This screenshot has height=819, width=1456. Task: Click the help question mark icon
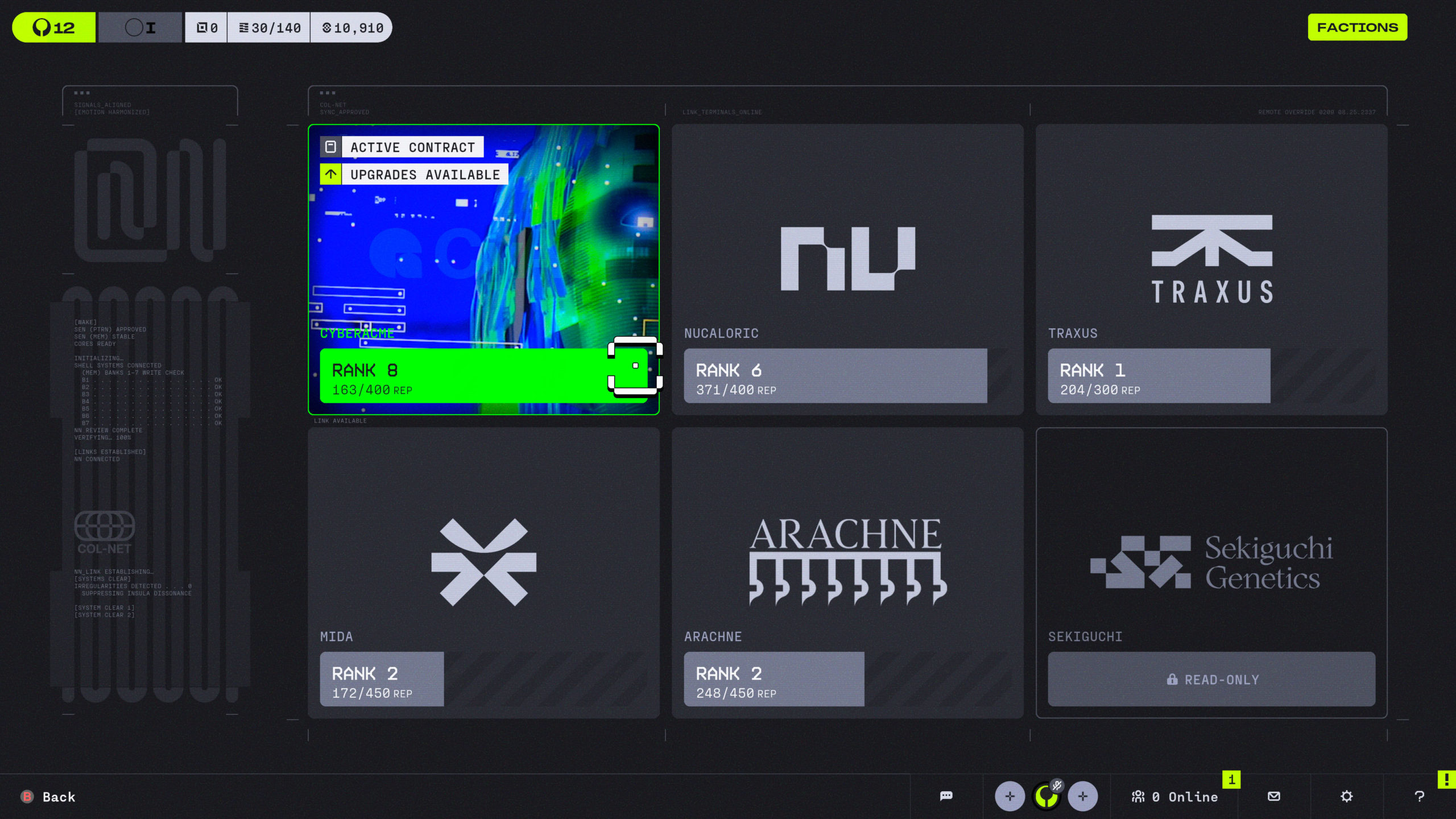pos(1420,796)
